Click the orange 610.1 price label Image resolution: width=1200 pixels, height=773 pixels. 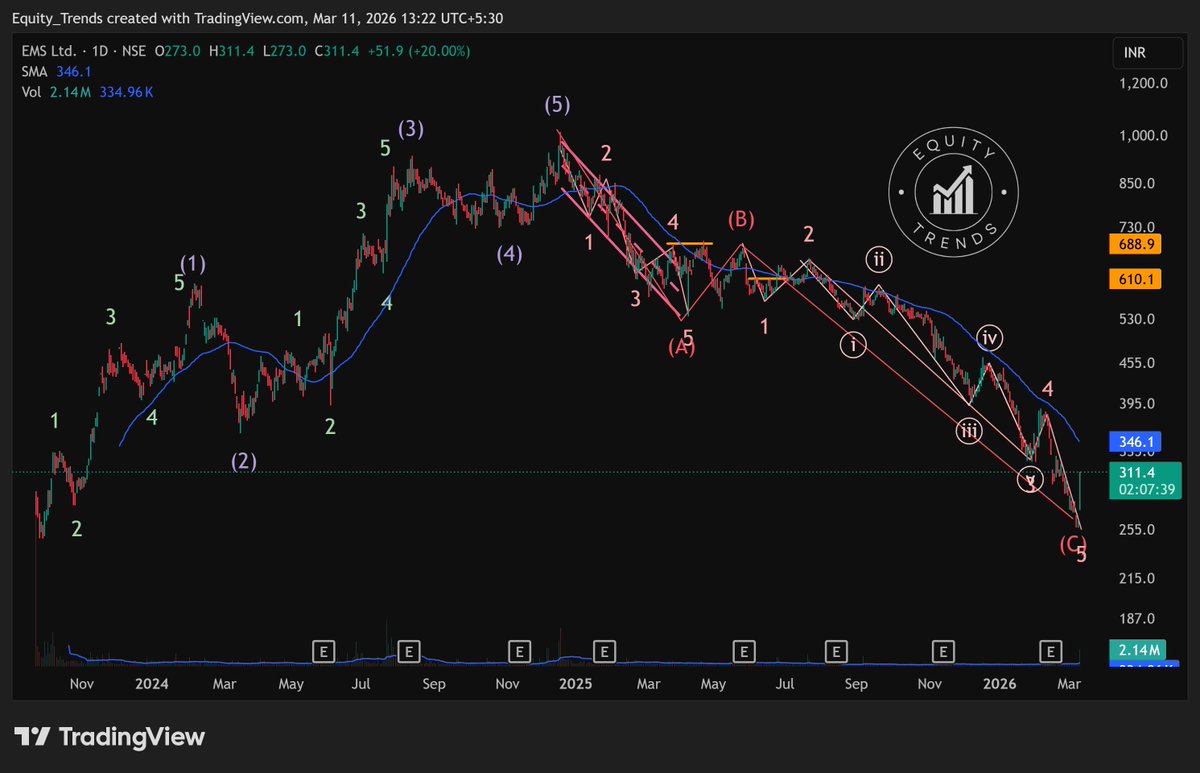coord(1134,280)
